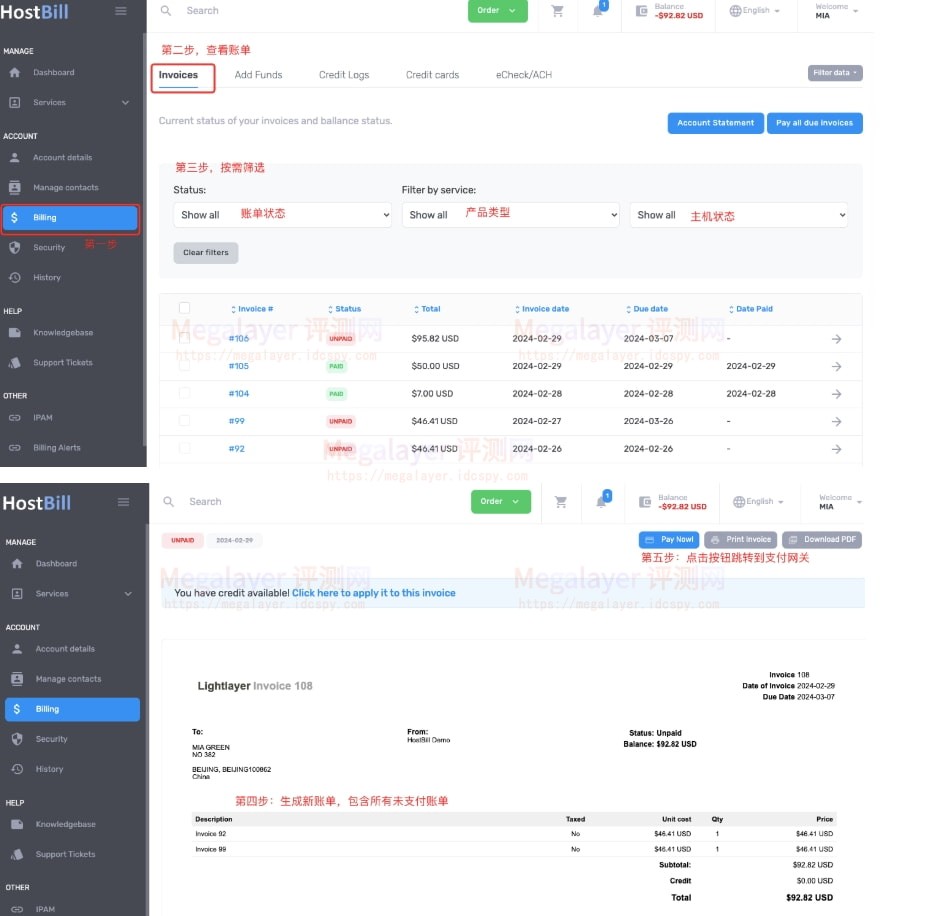Download the invoice as PDF
The image size is (939, 916).
[x=821, y=540]
